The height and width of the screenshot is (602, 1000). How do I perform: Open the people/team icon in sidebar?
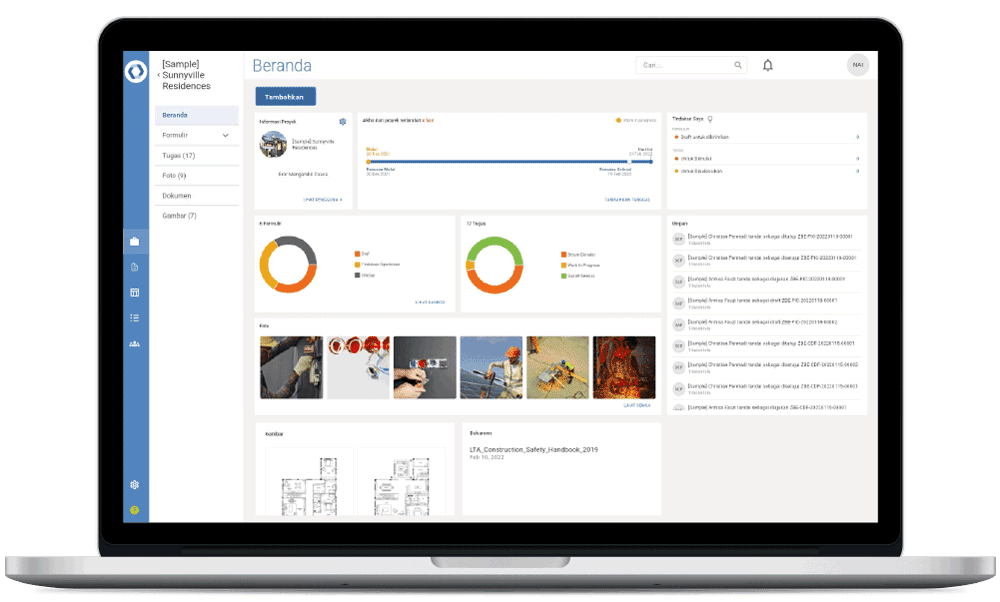[x=135, y=343]
